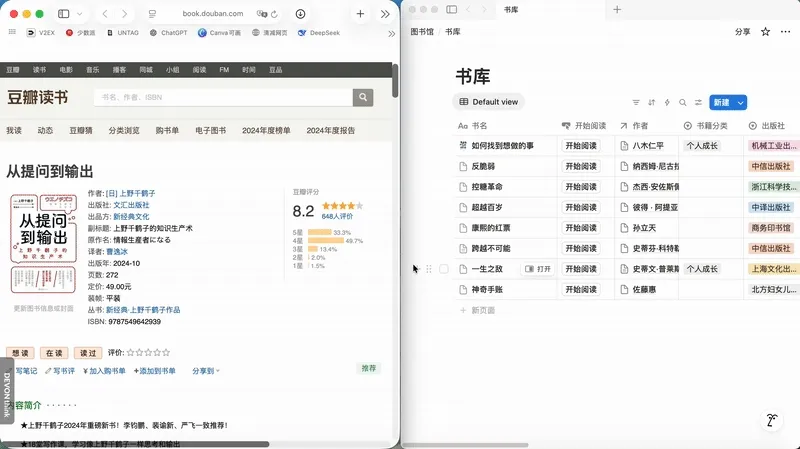The image size is (800, 449).
Task: Click the translate icon in address bar
Action: [x=262, y=14]
